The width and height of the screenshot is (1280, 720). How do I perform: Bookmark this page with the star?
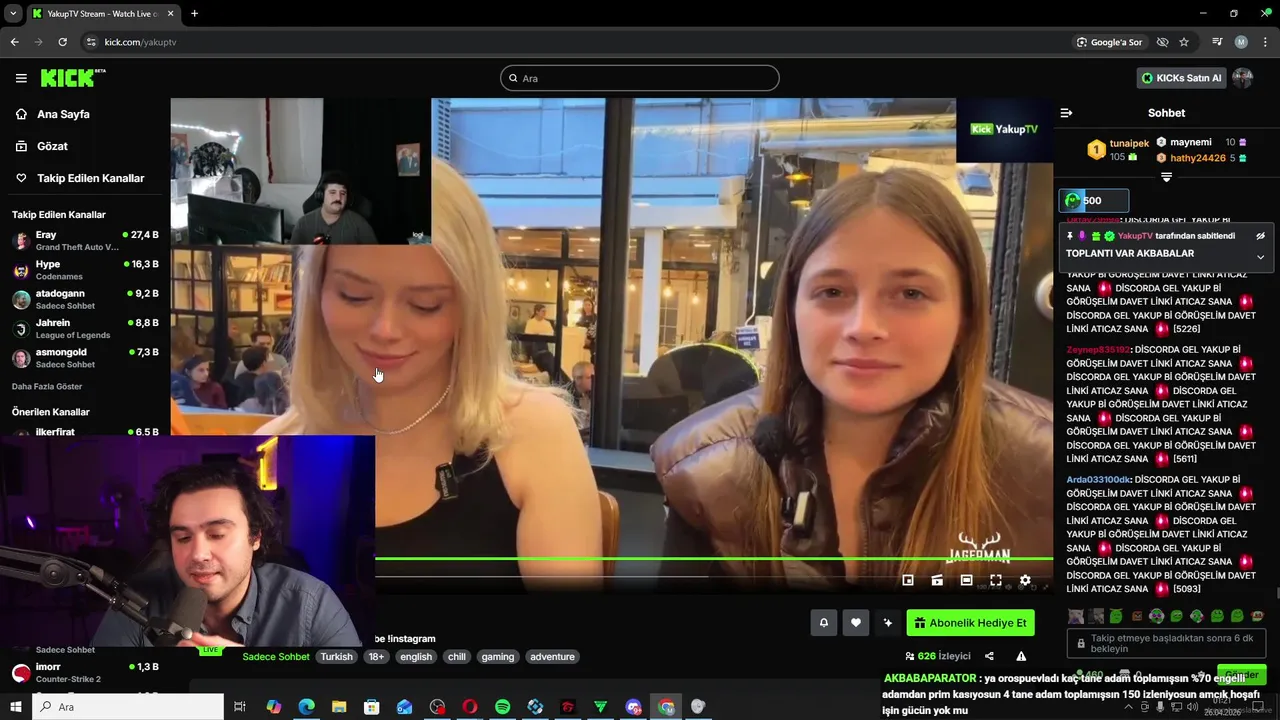[x=1184, y=42]
